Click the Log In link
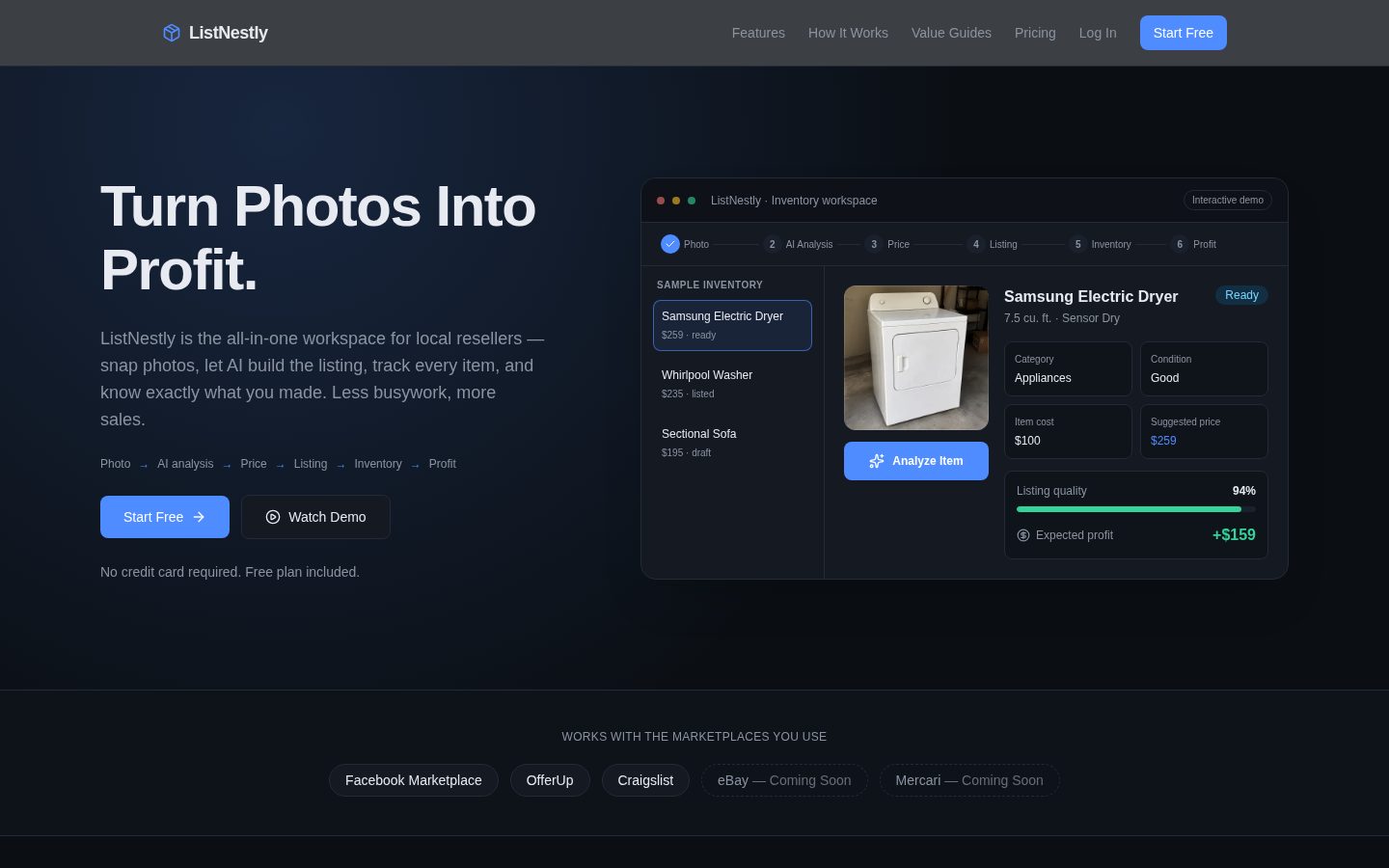1389x868 pixels. point(1098,33)
